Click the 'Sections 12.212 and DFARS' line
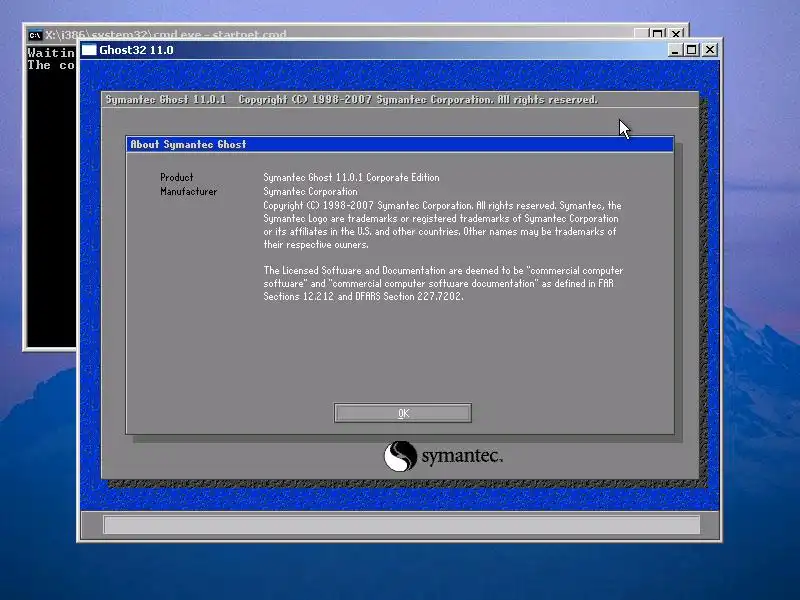 pyautogui.click(x=363, y=296)
